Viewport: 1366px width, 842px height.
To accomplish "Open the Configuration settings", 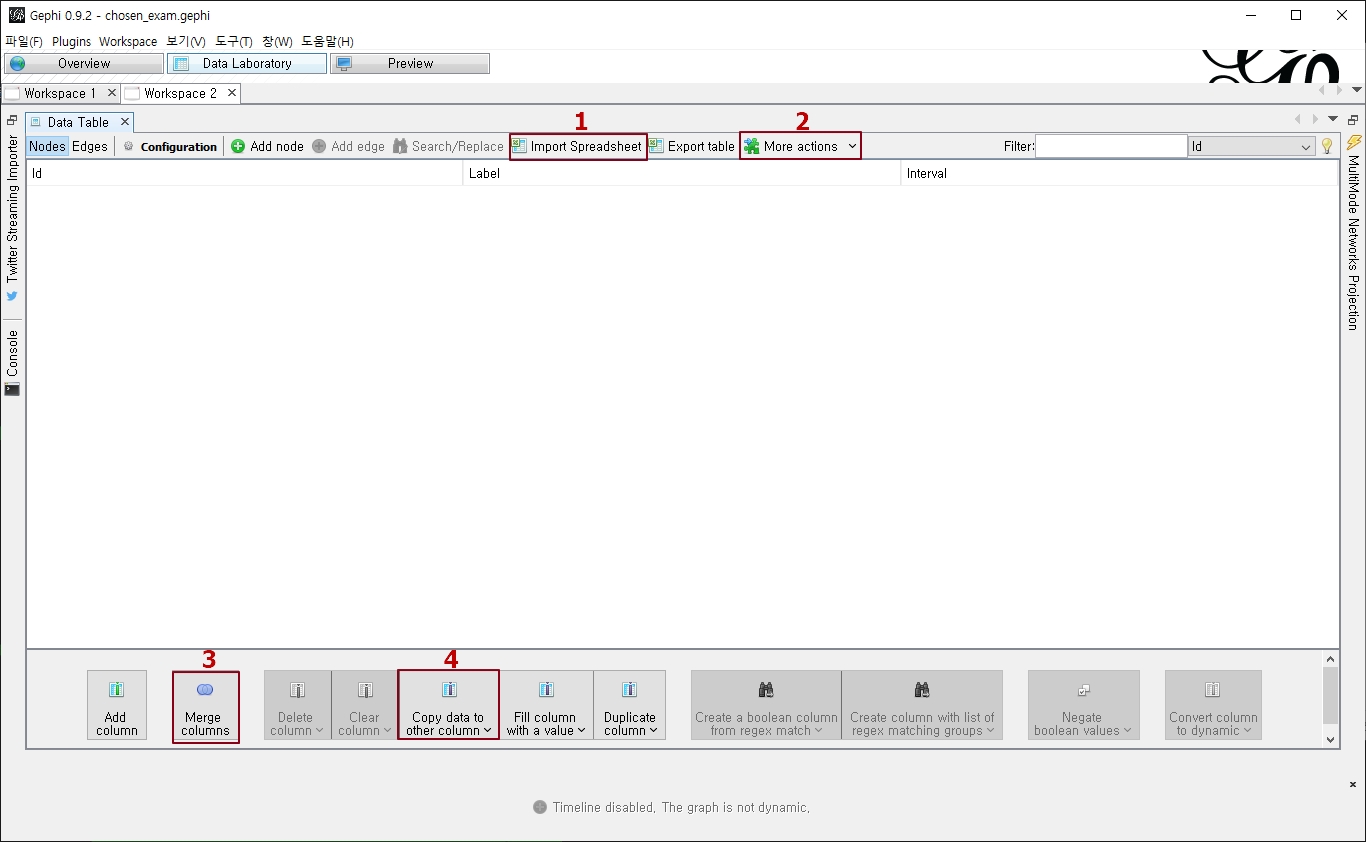I will [170, 146].
